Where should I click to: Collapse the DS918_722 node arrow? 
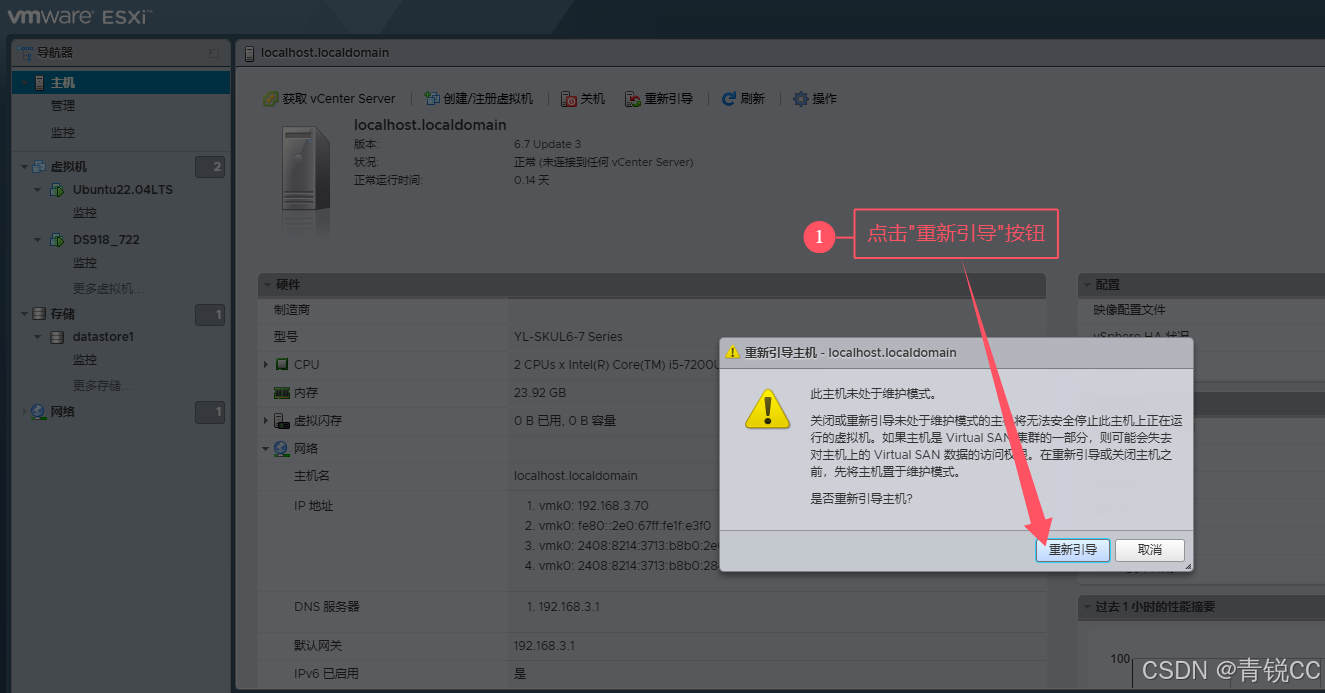click(38, 240)
